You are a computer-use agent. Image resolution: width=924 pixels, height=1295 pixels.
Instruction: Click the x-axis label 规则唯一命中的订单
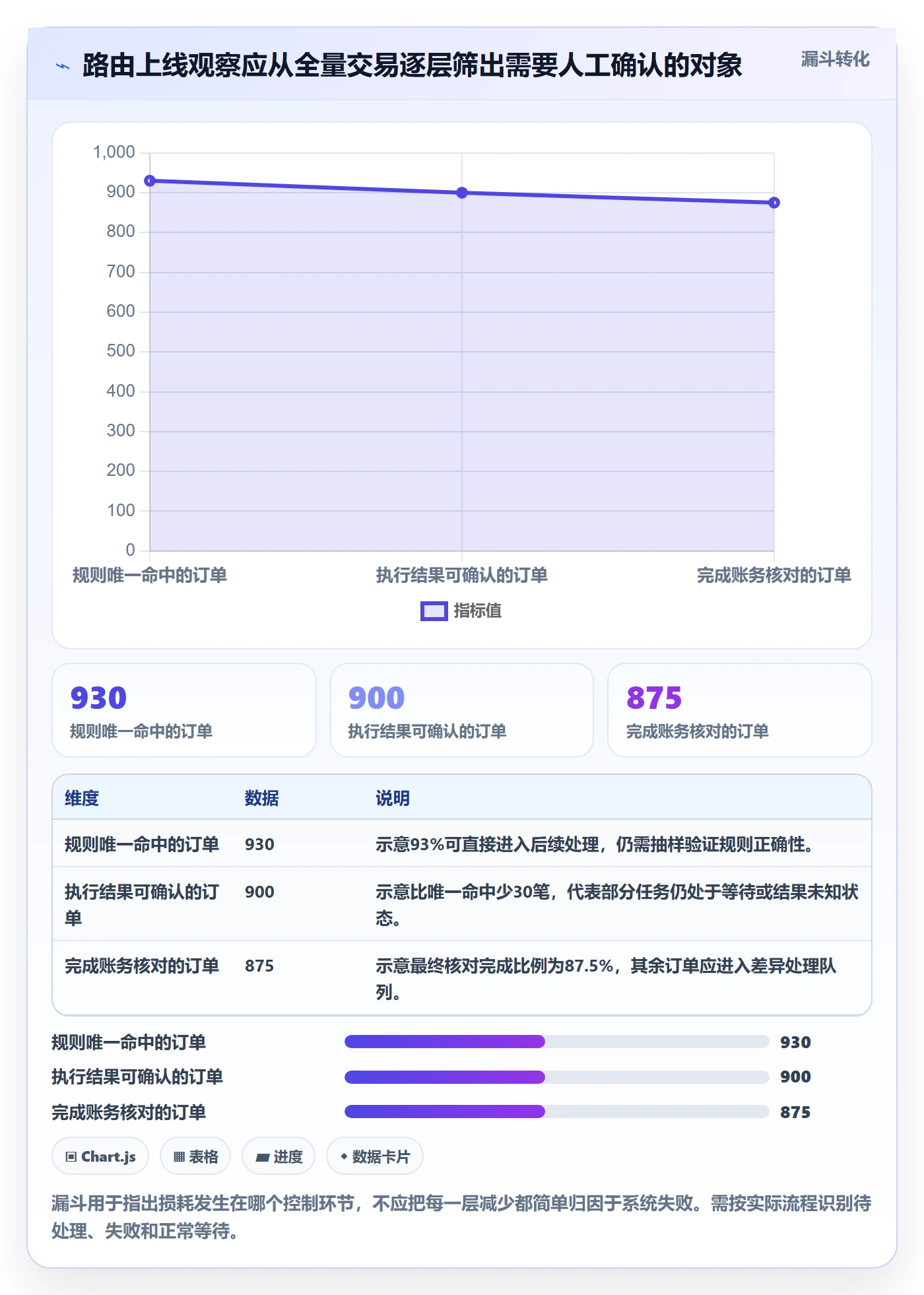coord(150,576)
